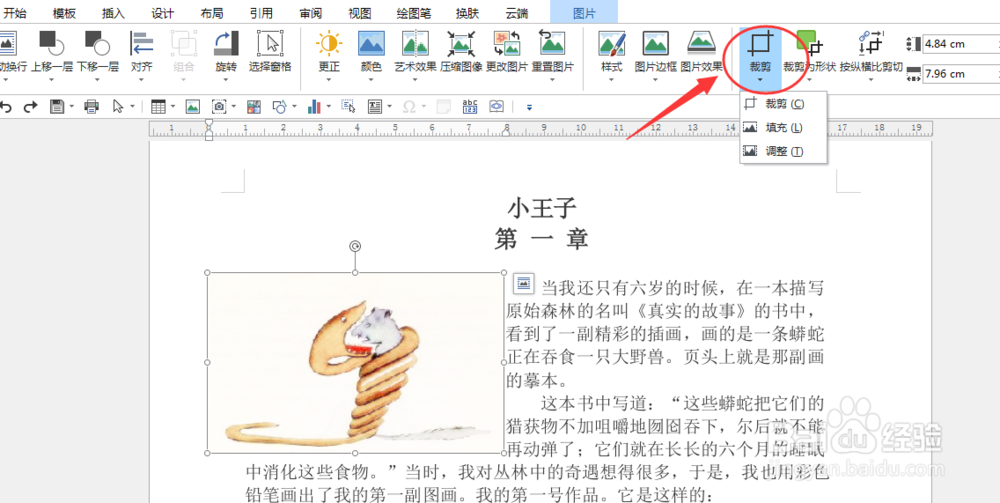Click the picture height field 4.84 cm

960,44
